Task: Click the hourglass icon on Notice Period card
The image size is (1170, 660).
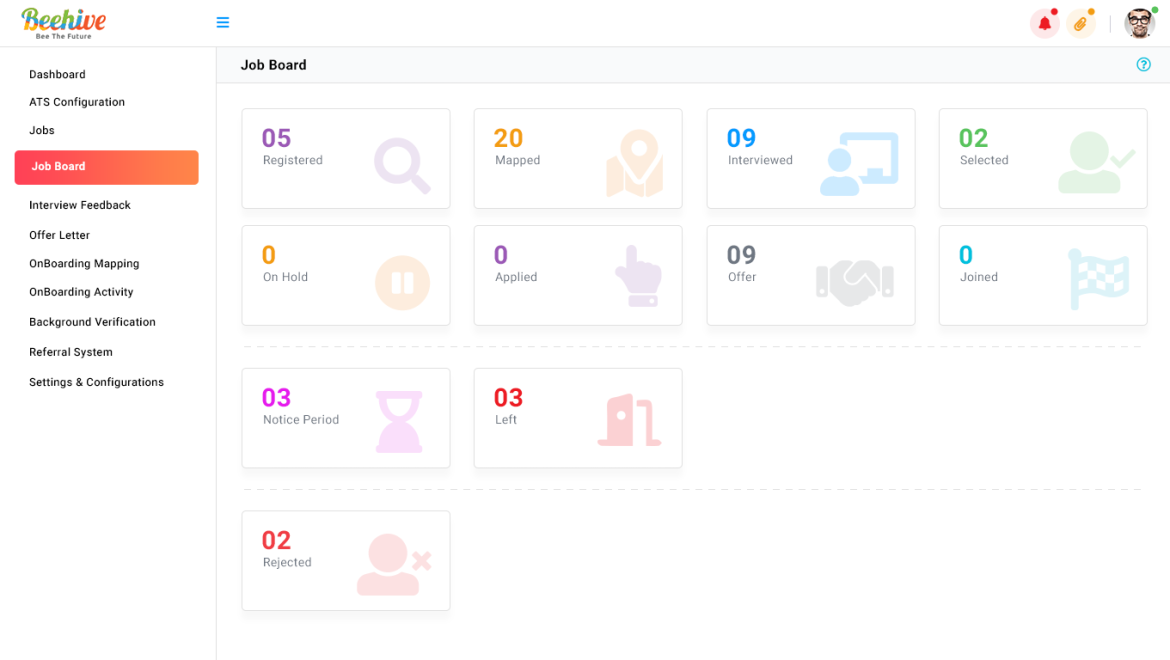Action: 399,422
